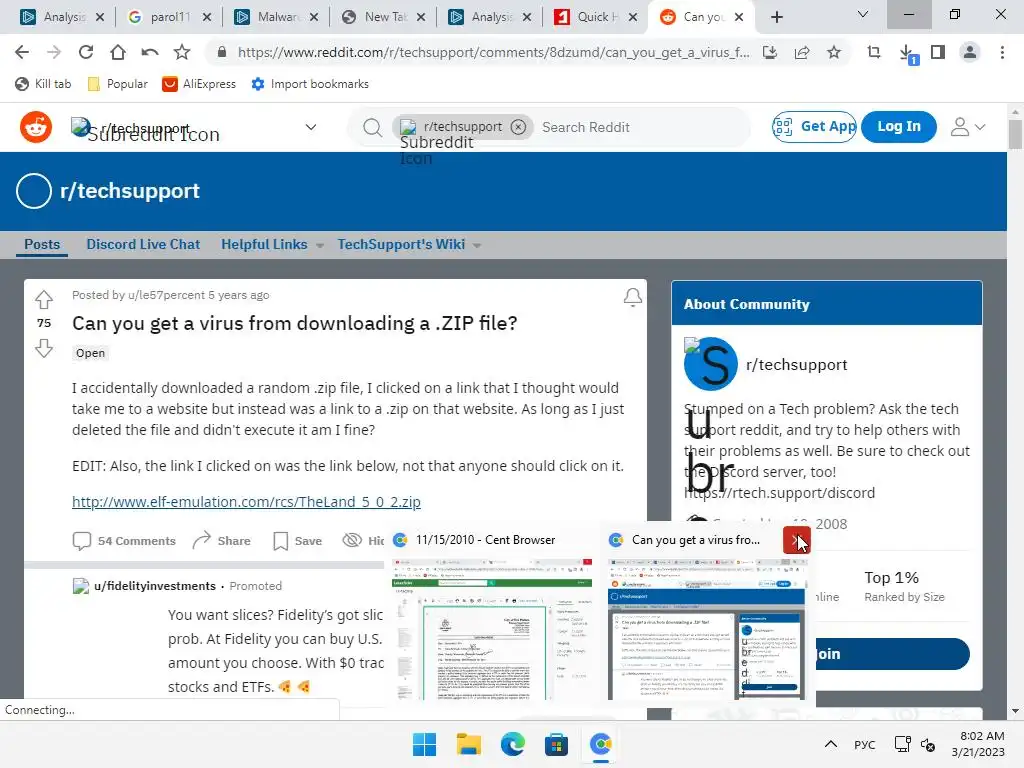This screenshot has height=768, width=1024.
Task: Open the Discord Live Chat tab
Action: tap(143, 244)
